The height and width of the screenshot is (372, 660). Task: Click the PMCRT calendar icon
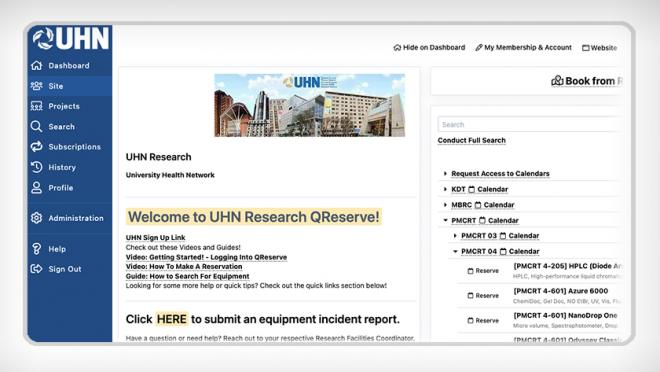(482, 221)
